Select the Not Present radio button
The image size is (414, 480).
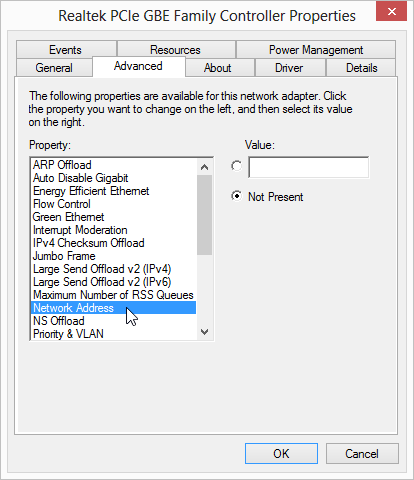(x=237, y=196)
